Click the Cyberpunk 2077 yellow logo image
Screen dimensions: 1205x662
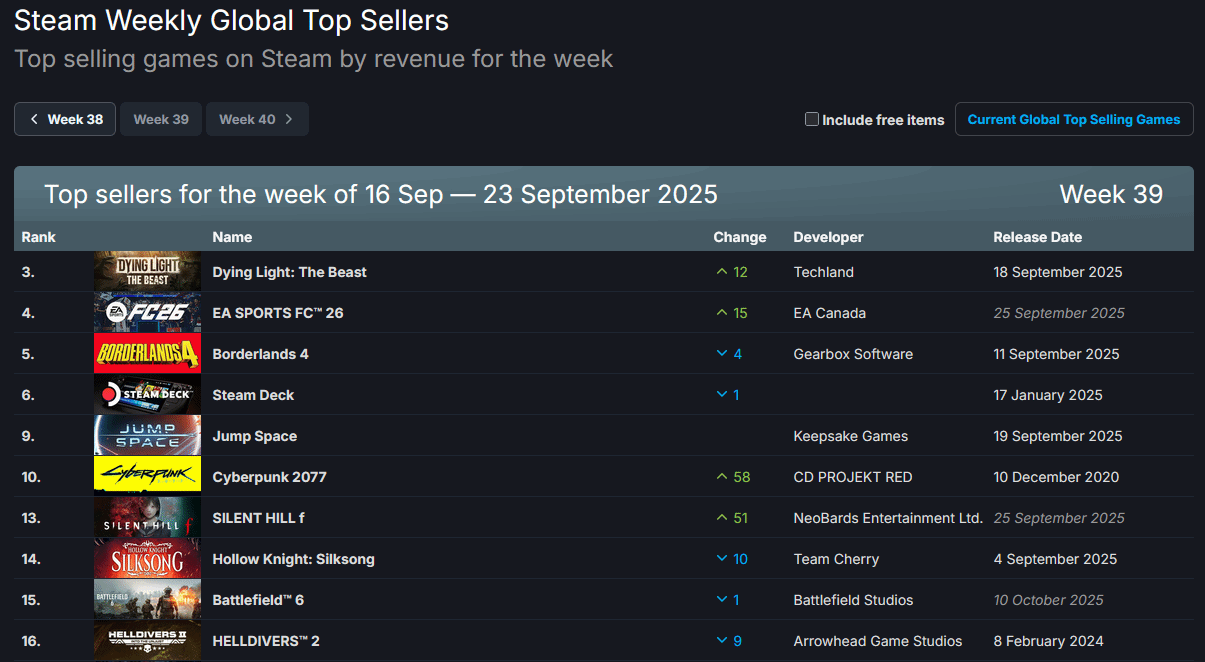[147, 477]
